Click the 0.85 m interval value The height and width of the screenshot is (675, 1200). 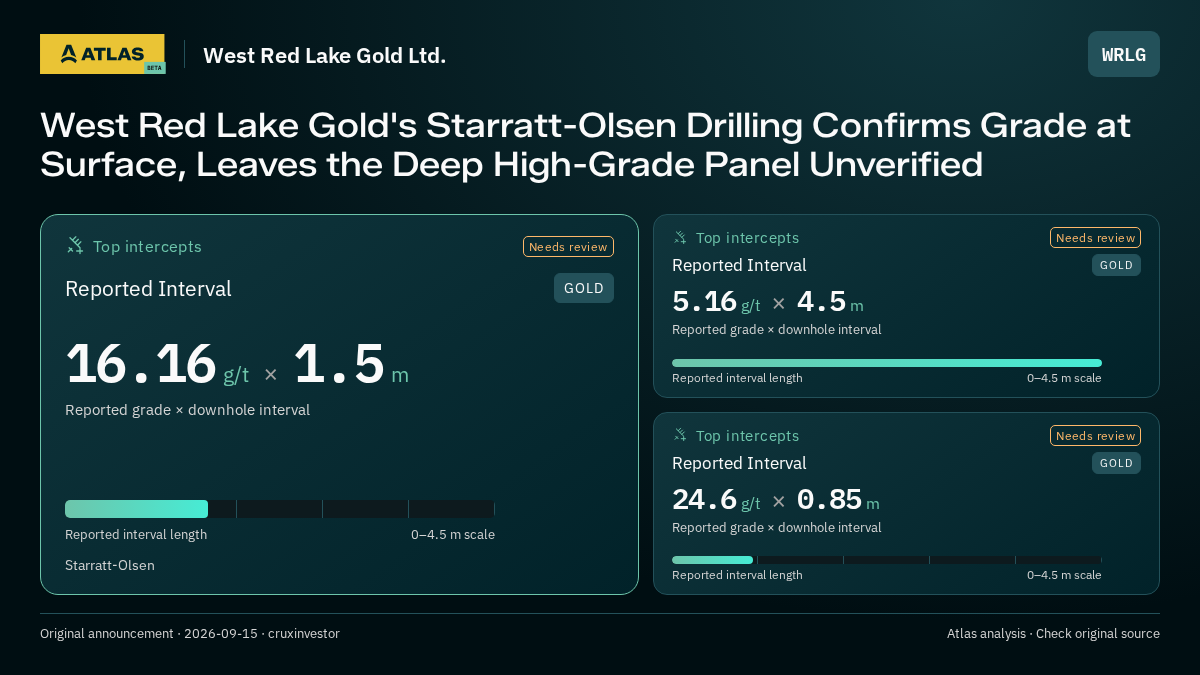838,500
